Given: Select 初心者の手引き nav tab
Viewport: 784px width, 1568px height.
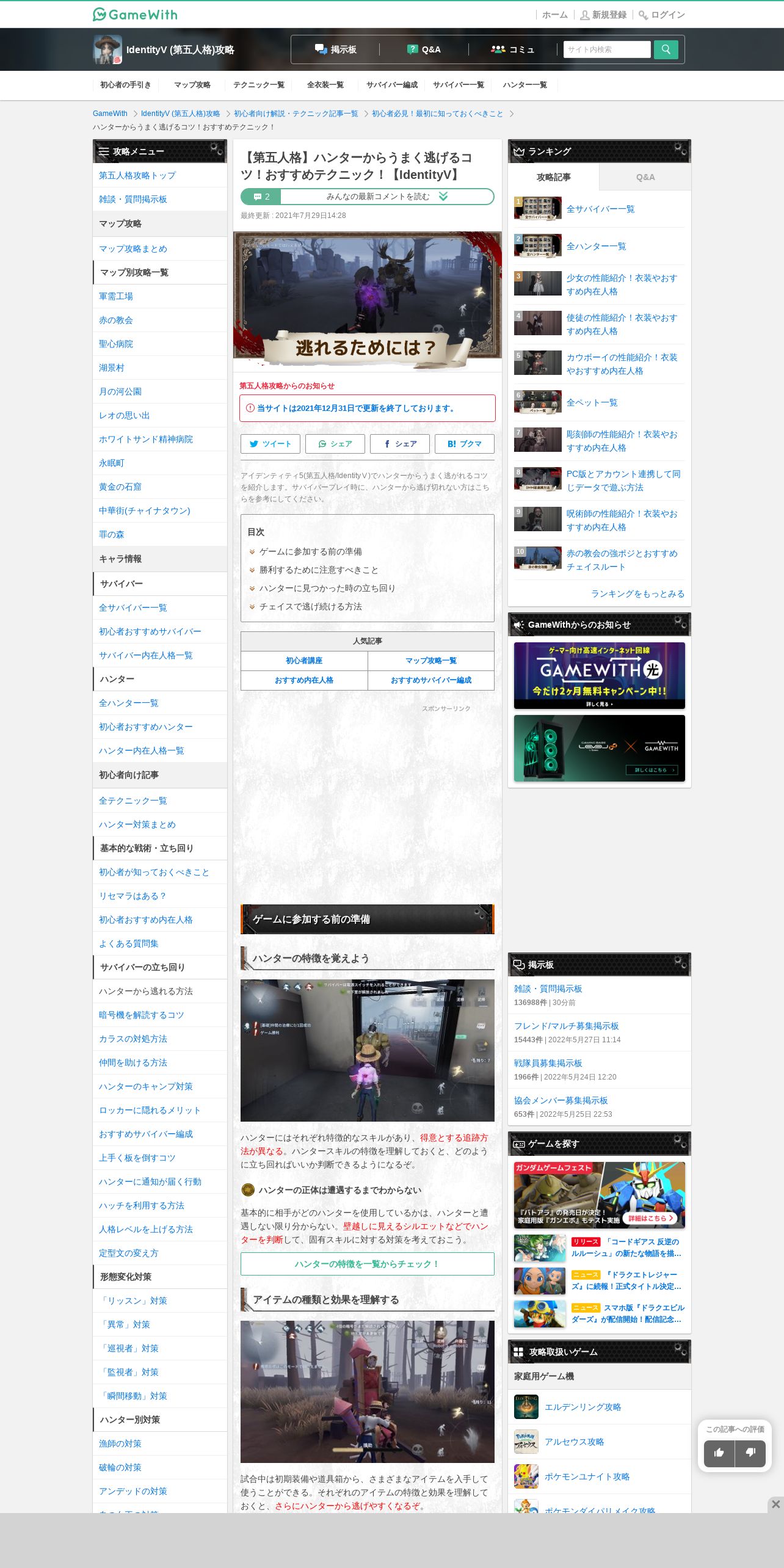Looking at the screenshot, I should (x=126, y=85).
